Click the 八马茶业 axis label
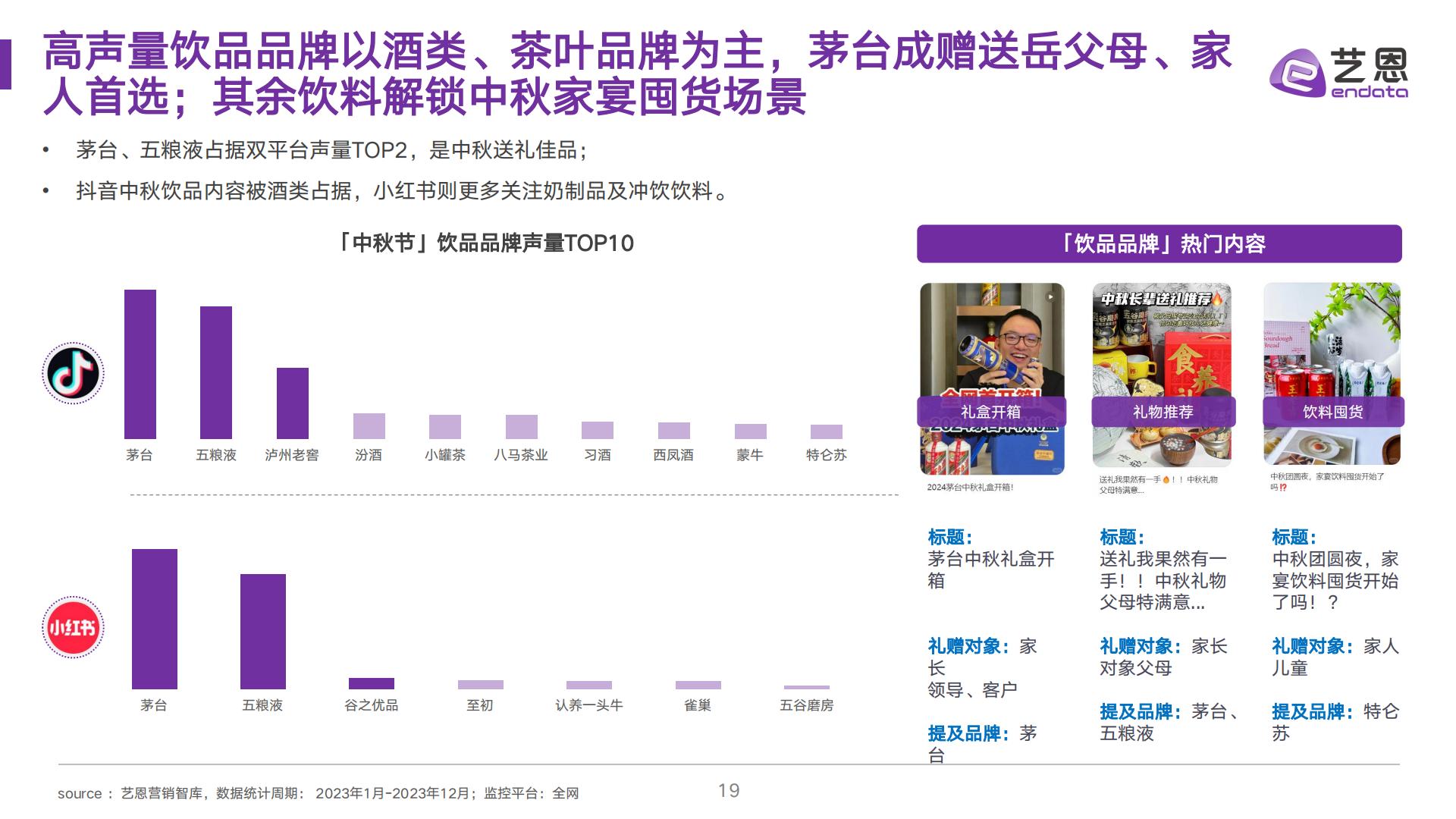Viewport: 1456px width, 819px height. 521,455
